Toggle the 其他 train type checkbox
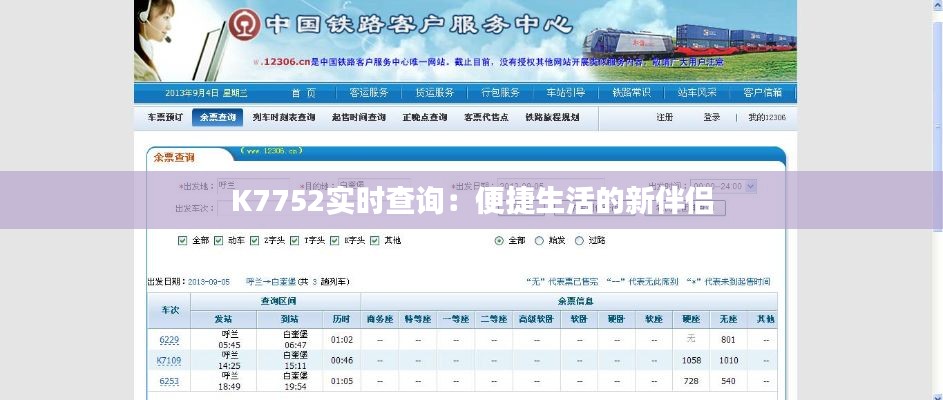Viewport: 943px width, 400px height. (x=375, y=241)
